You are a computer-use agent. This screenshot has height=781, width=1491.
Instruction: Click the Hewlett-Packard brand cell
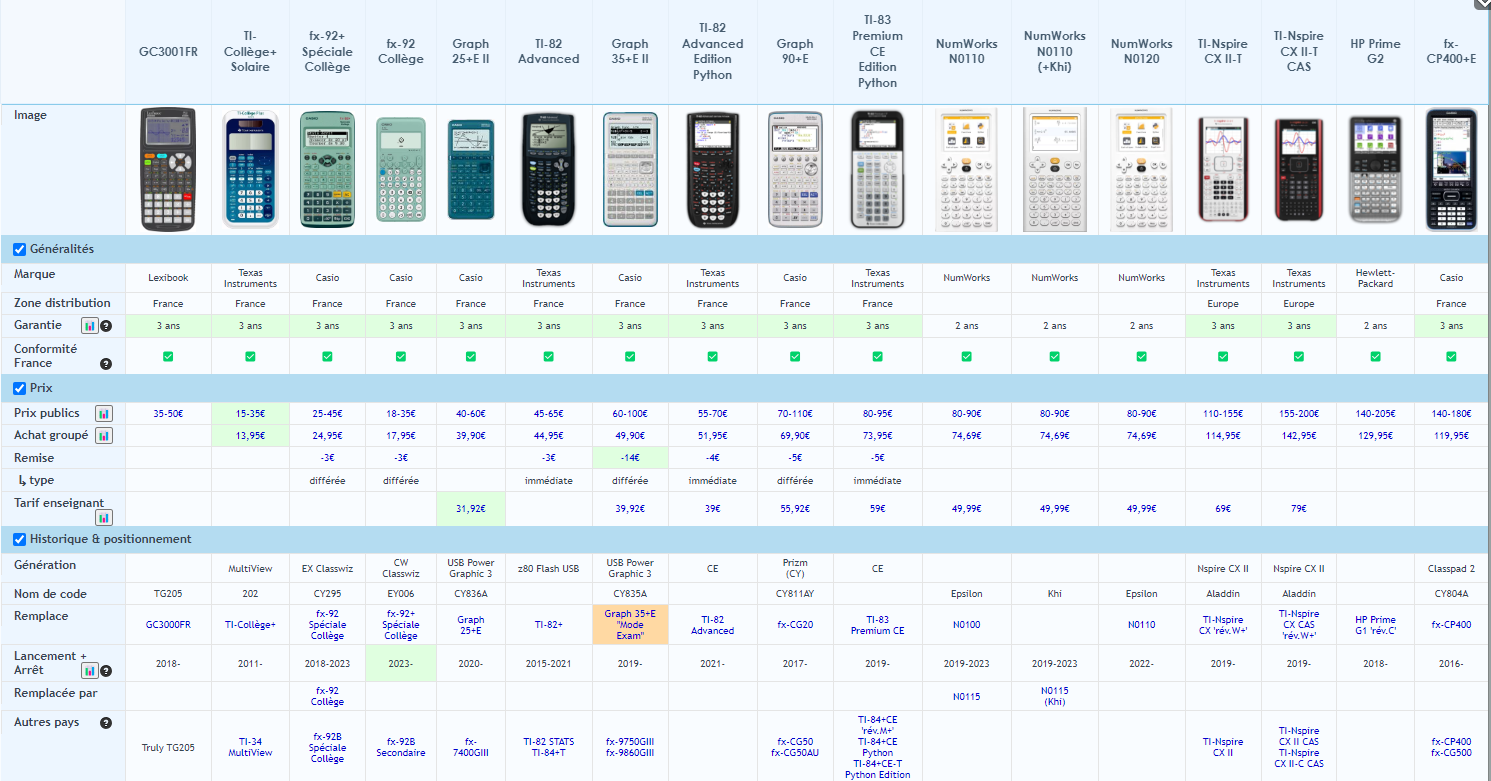[x=1375, y=278]
